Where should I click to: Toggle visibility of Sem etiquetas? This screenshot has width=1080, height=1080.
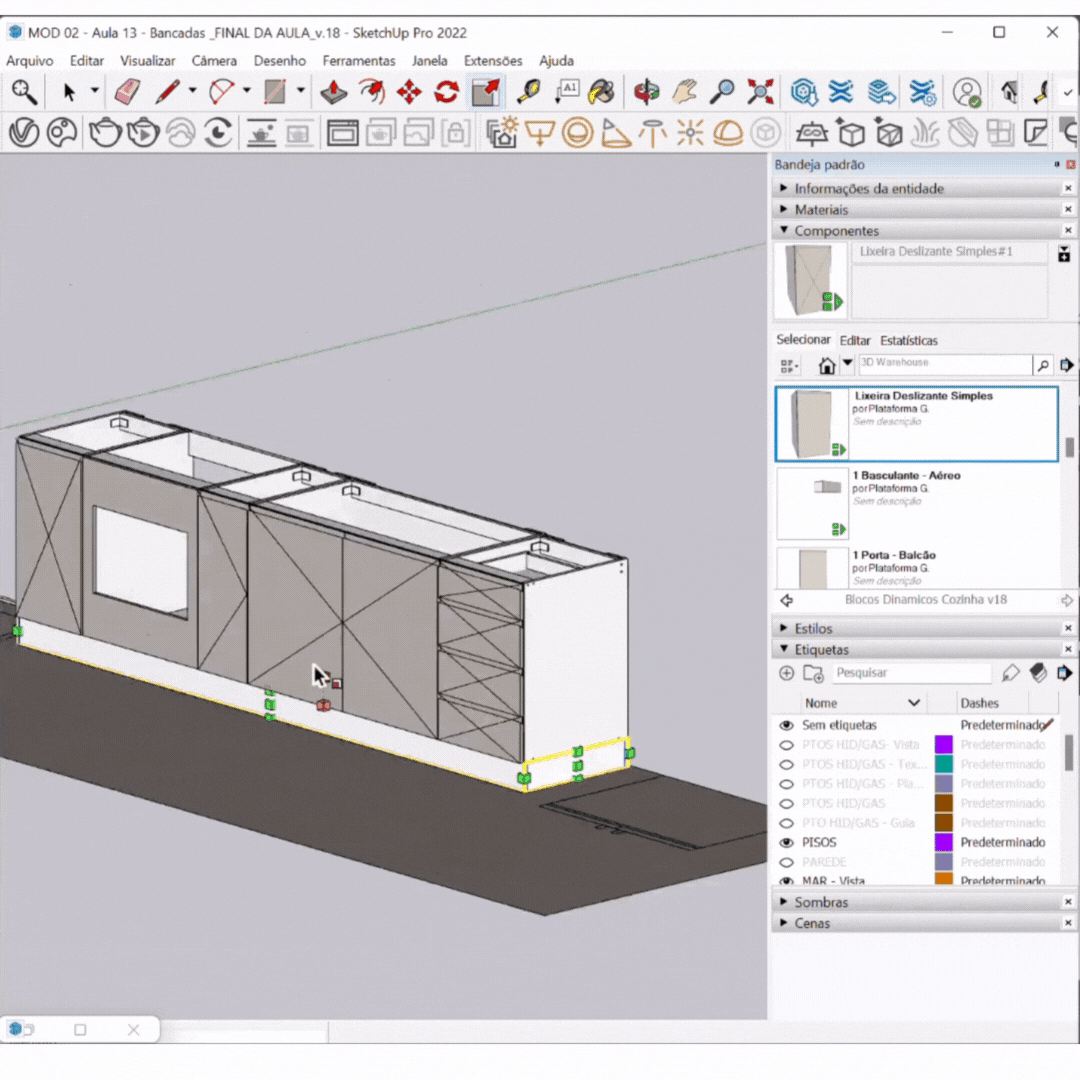(x=787, y=725)
